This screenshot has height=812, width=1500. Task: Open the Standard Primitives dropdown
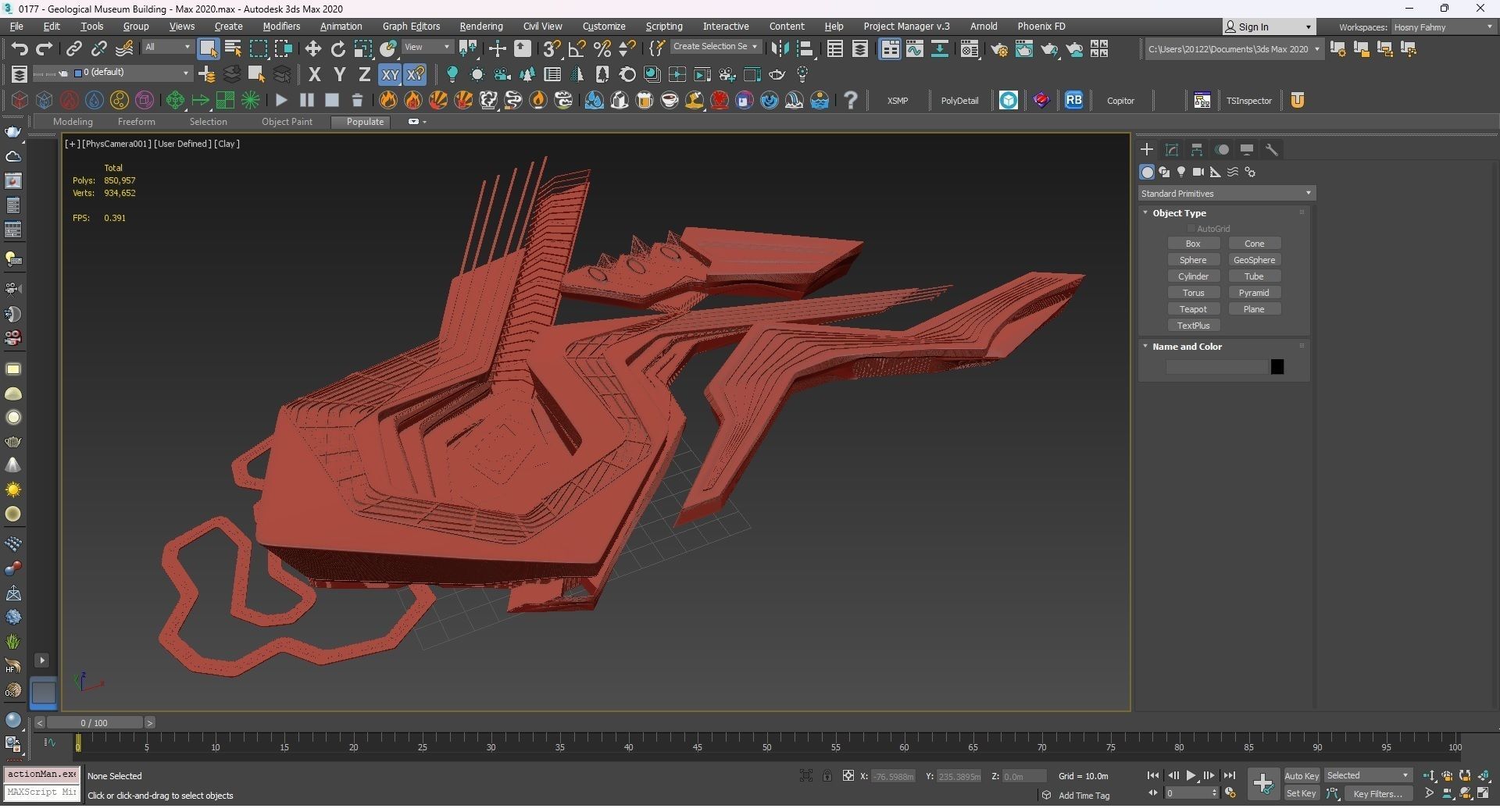1226,194
